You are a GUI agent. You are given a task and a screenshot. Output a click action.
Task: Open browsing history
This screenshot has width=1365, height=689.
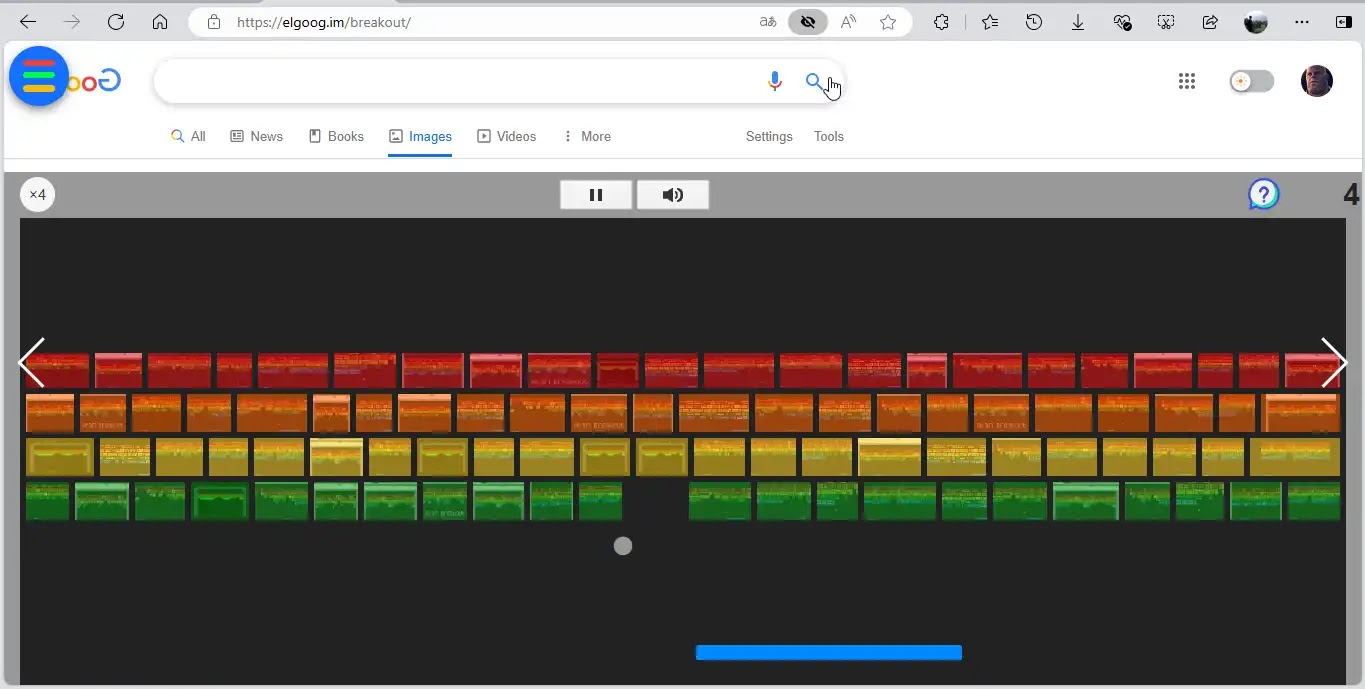1035,22
